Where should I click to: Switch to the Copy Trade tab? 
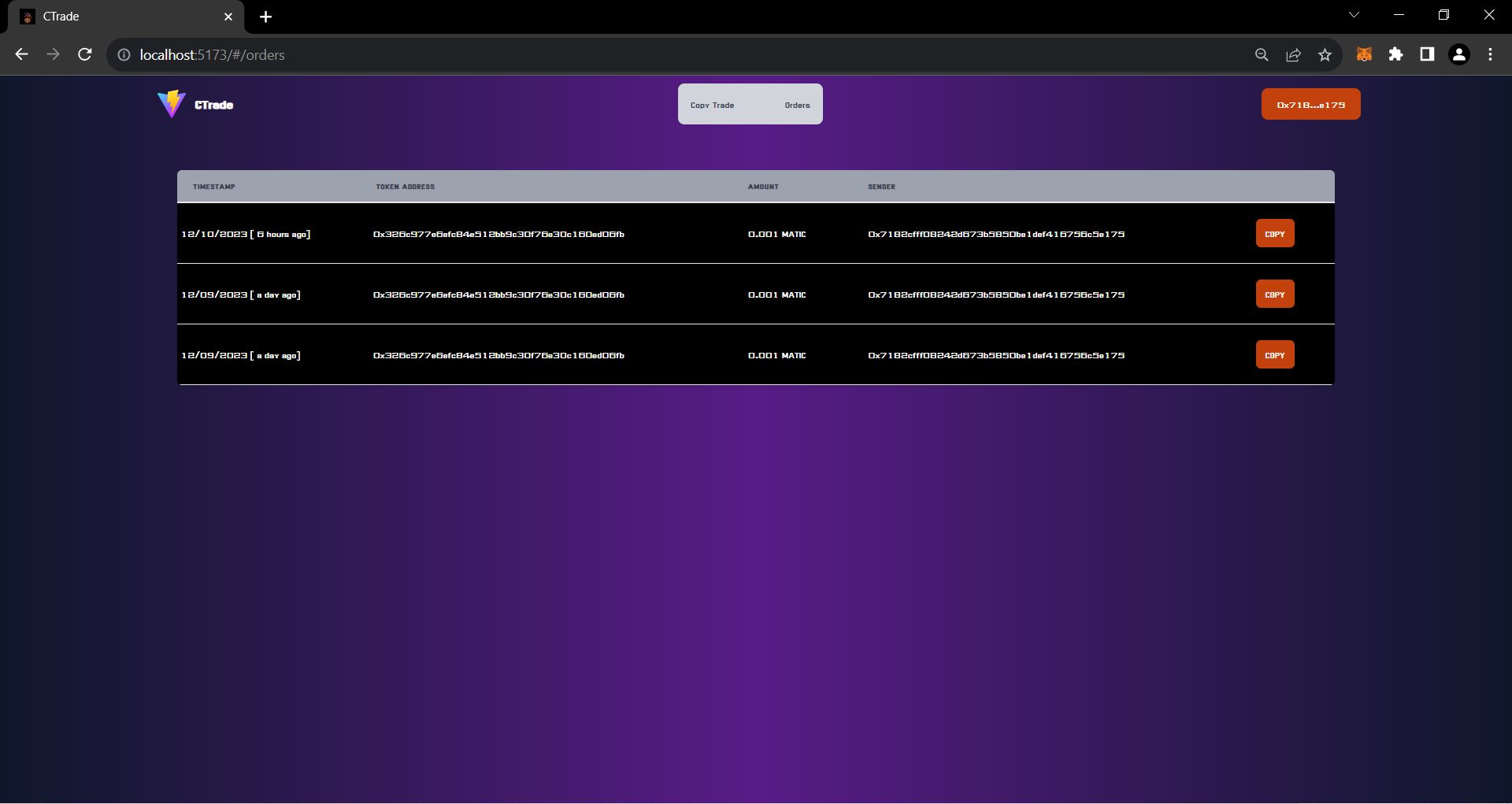[713, 104]
